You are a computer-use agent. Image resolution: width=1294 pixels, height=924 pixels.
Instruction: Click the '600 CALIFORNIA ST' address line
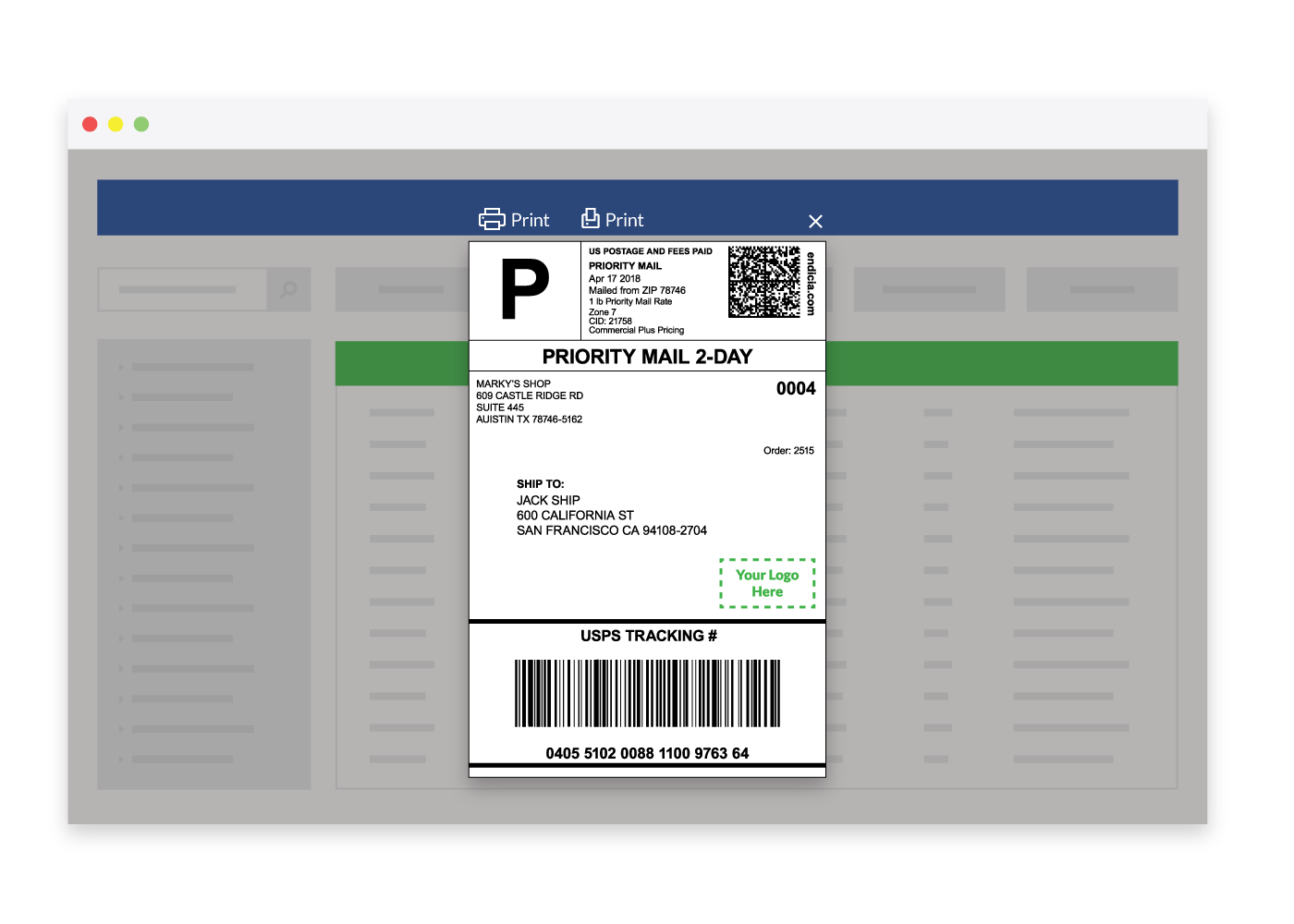pyautogui.click(x=575, y=516)
